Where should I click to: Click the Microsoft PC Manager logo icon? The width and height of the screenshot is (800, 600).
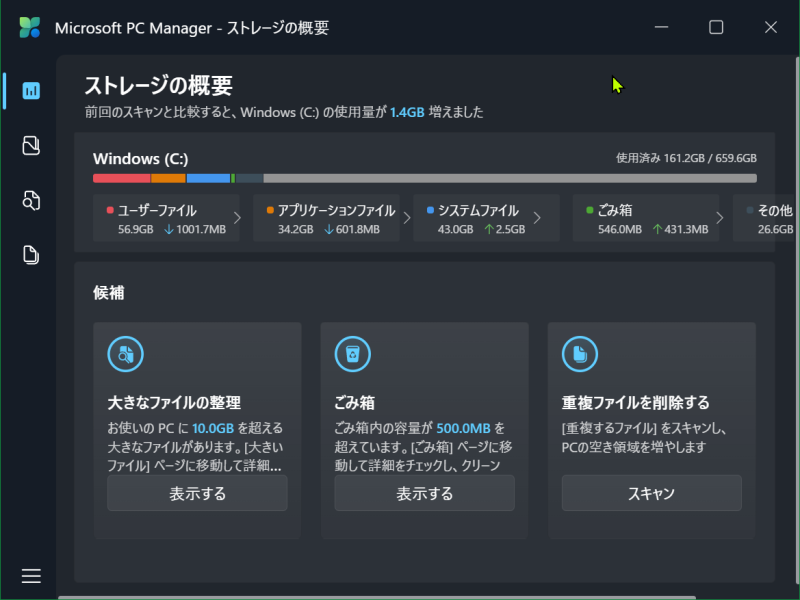30,27
